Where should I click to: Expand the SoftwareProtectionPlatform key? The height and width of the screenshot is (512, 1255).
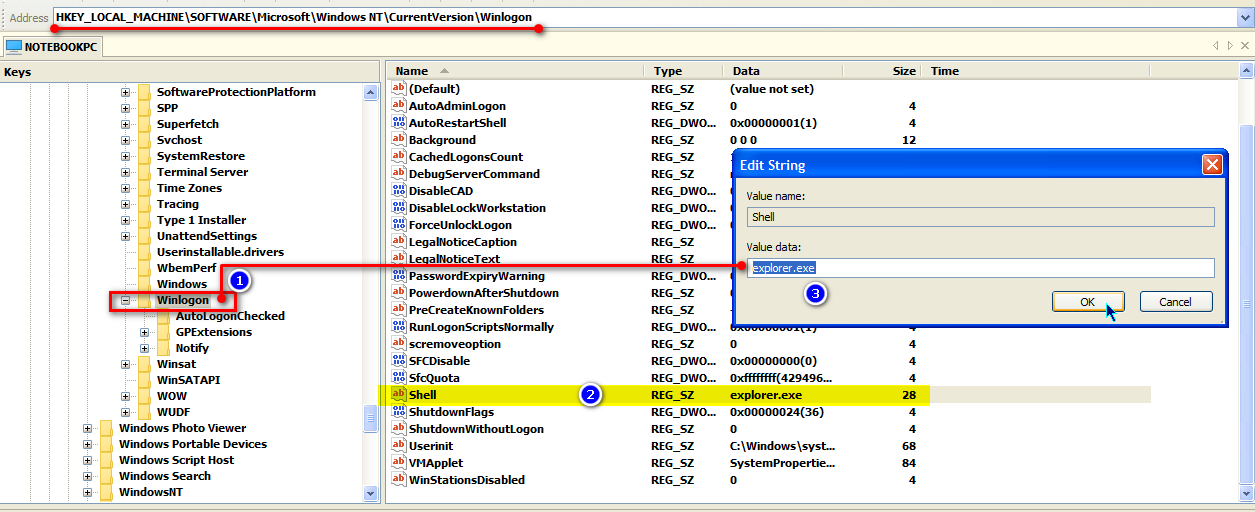(x=126, y=92)
